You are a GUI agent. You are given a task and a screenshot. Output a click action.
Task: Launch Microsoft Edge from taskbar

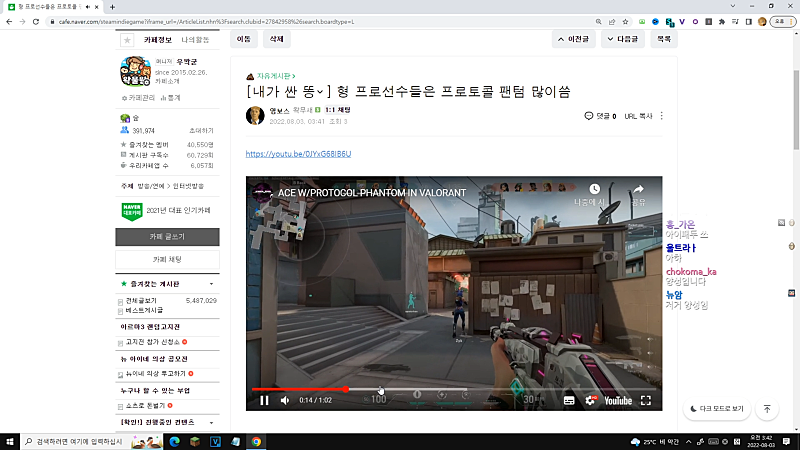click(174, 441)
